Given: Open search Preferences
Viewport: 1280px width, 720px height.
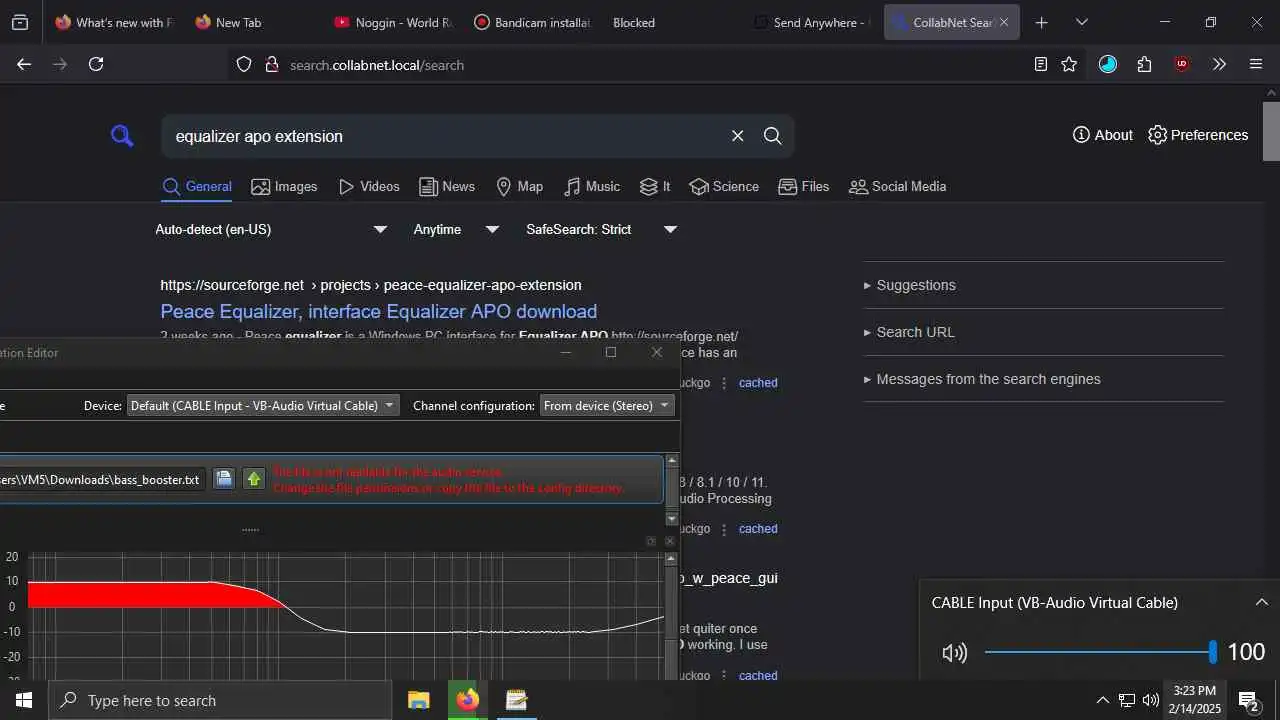Looking at the screenshot, I should (x=1198, y=135).
